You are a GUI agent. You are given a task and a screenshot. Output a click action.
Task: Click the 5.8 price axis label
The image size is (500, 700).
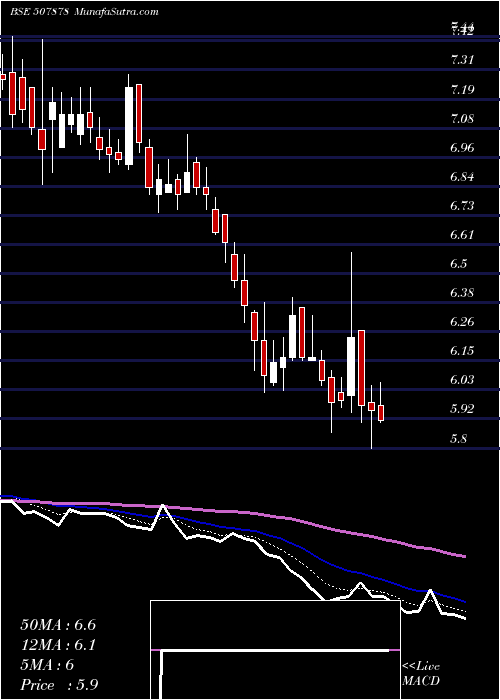point(459,438)
